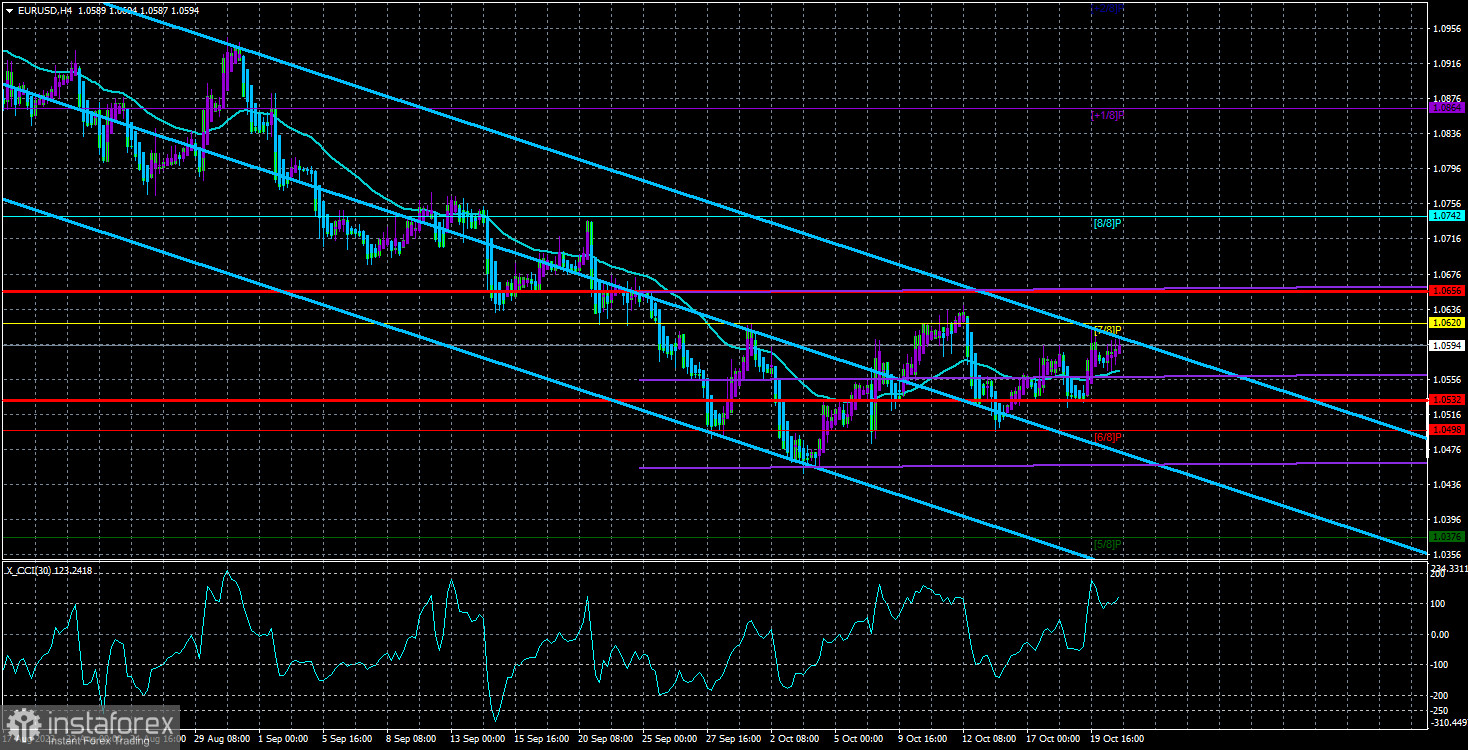Viewport: 1468px width, 750px height.
Task: Click the 1.0476 value on price axis
Action: [1447, 449]
